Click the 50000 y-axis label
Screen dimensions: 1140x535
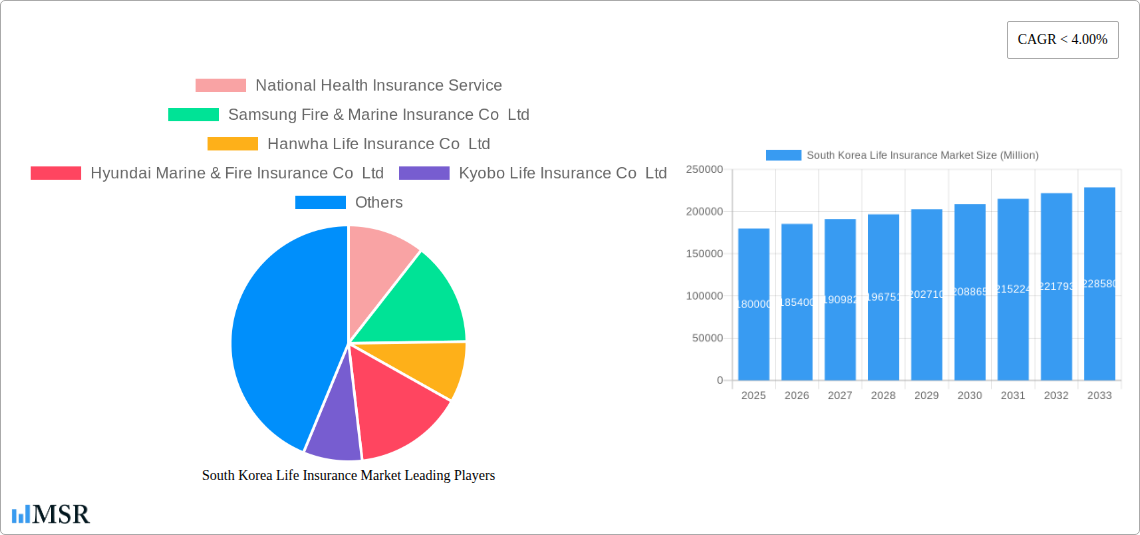tap(707, 338)
